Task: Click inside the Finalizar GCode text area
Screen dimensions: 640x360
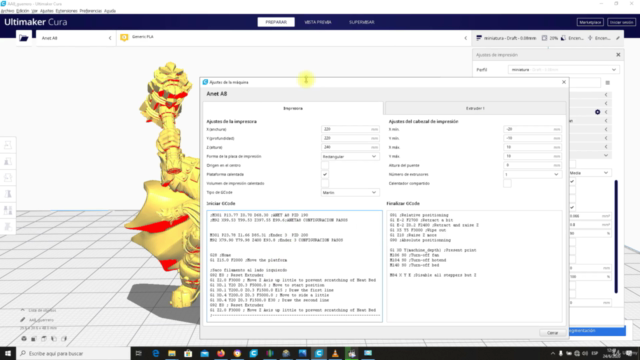Action: tap(474, 266)
